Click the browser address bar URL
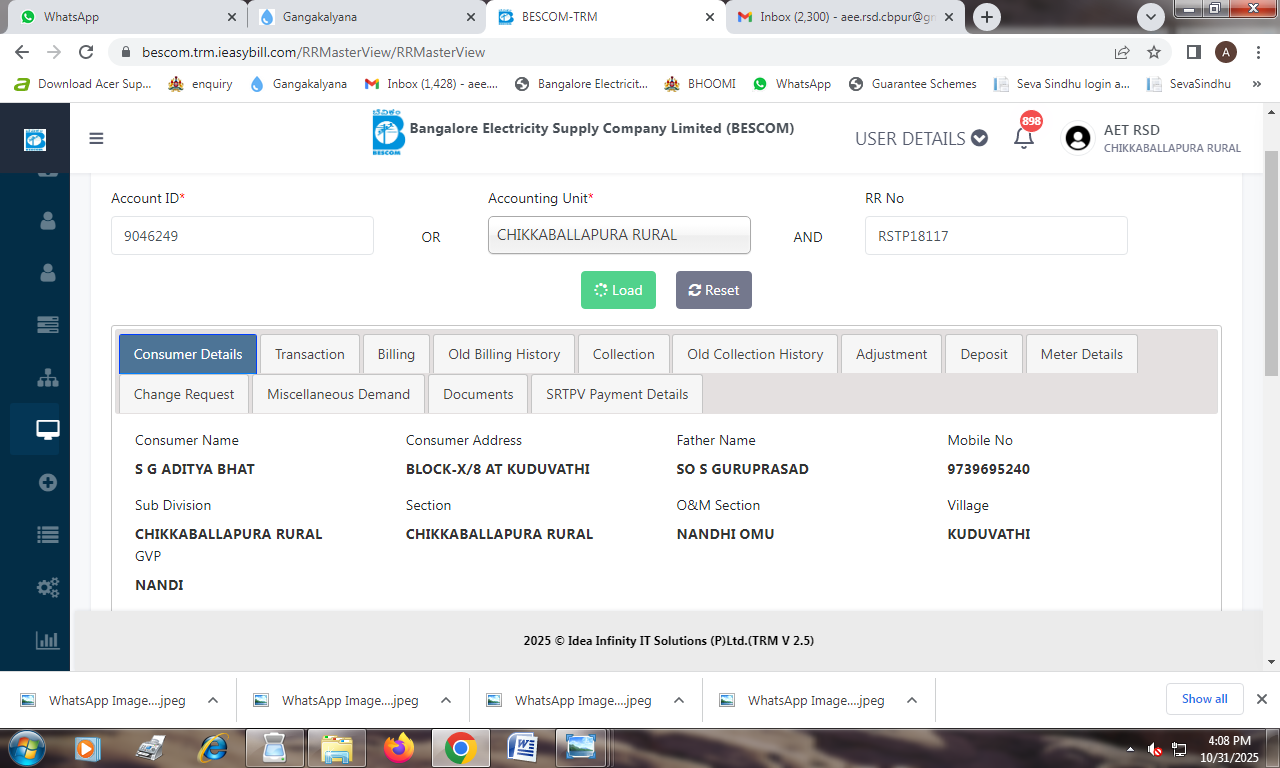Viewport: 1280px width, 768px height. 314,52
